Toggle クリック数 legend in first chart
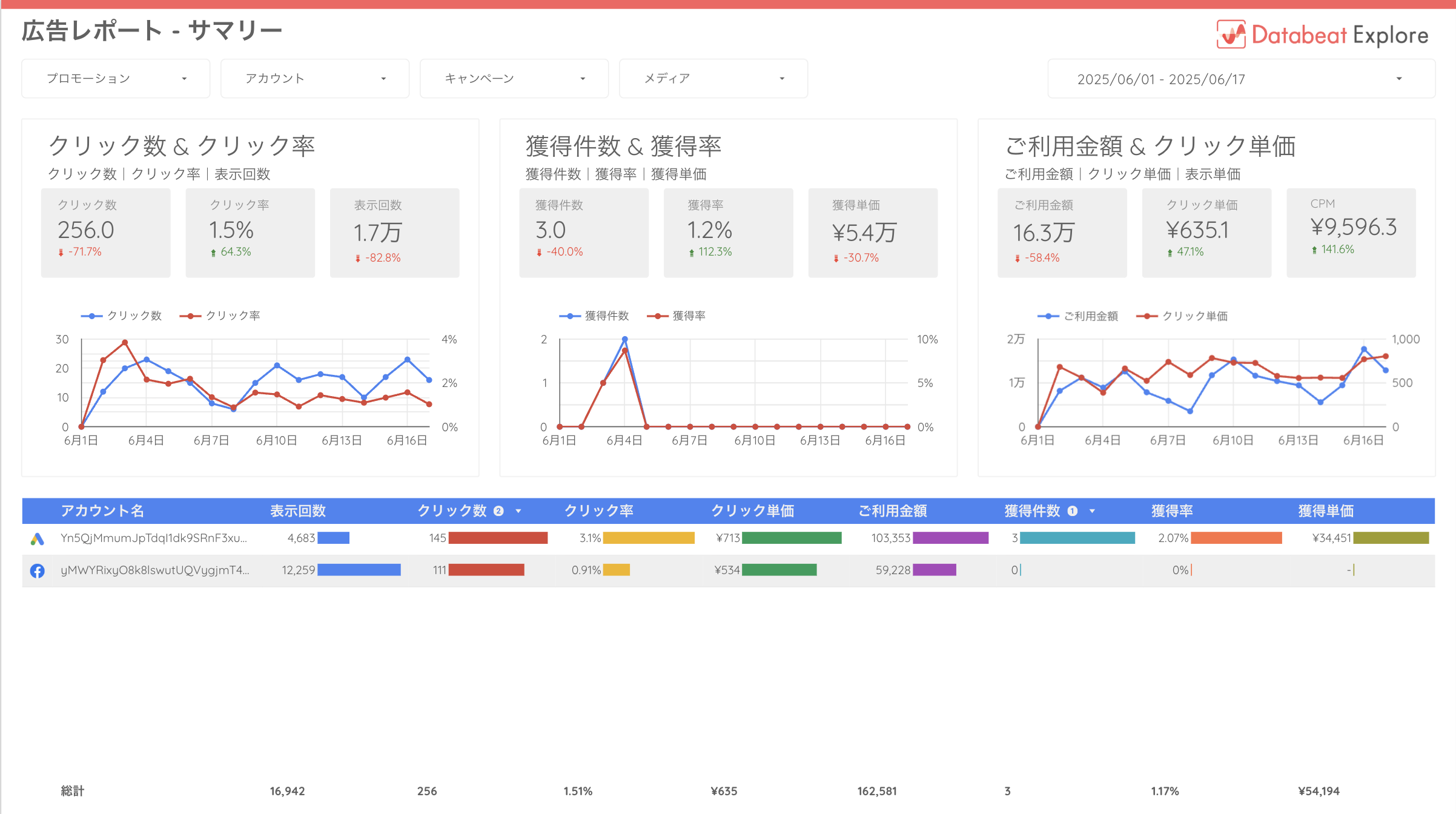 (121, 316)
